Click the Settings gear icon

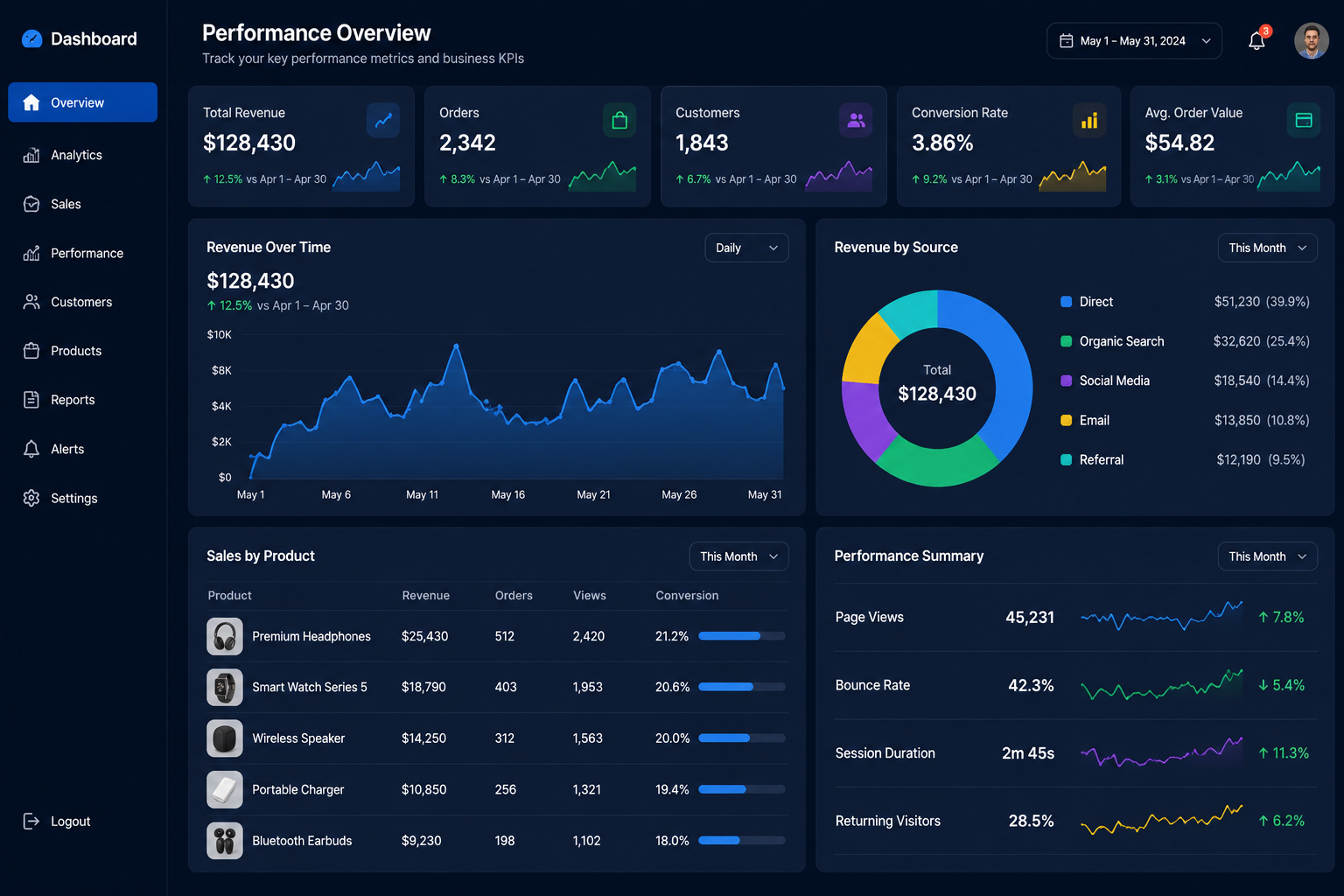click(31, 498)
